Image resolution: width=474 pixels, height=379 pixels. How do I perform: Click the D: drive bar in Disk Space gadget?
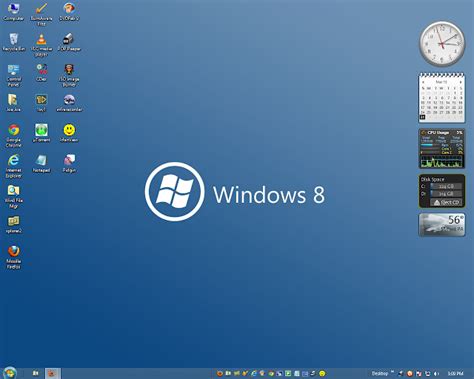(446, 194)
